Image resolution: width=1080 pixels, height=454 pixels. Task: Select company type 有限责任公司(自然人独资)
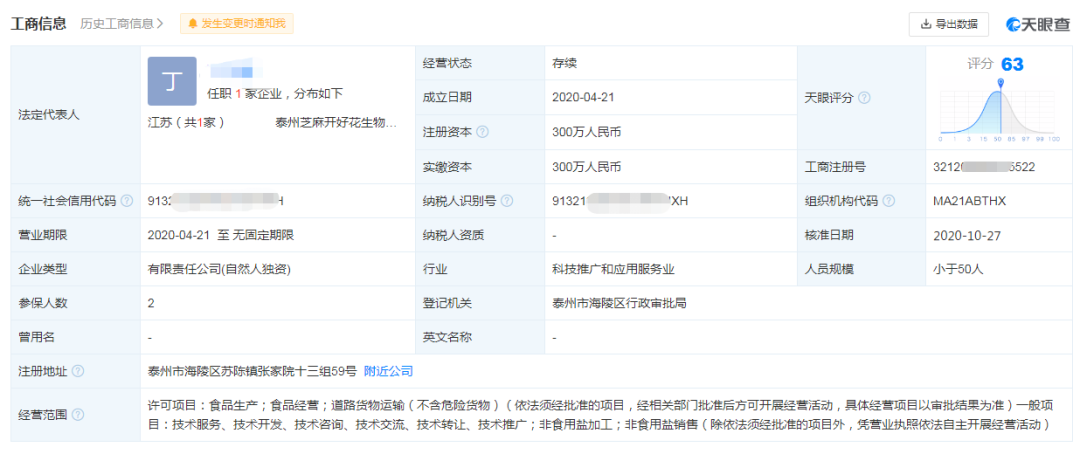pos(219,269)
